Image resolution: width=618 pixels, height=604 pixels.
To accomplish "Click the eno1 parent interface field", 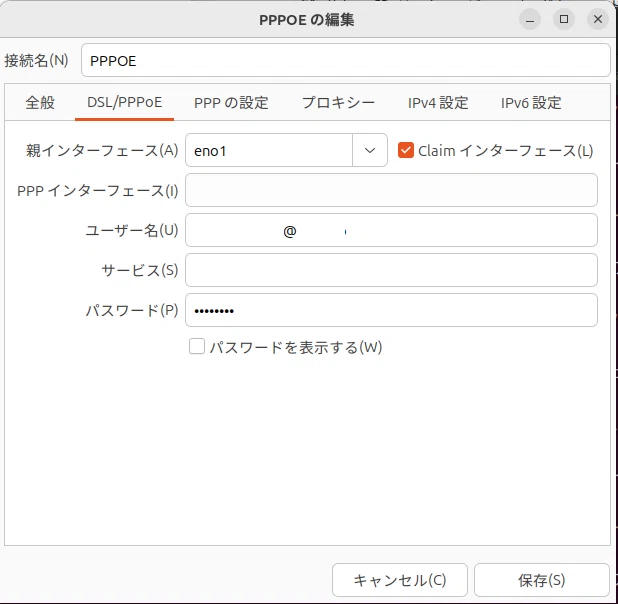I will (269, 150).
